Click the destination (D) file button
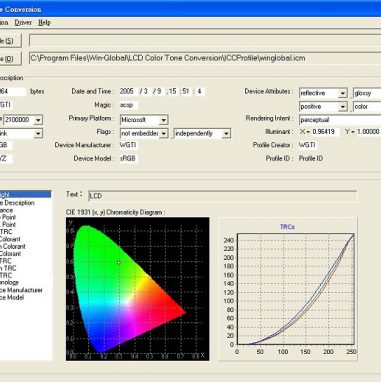Viewport: 381px width, 382px height. tap(10, 59)
